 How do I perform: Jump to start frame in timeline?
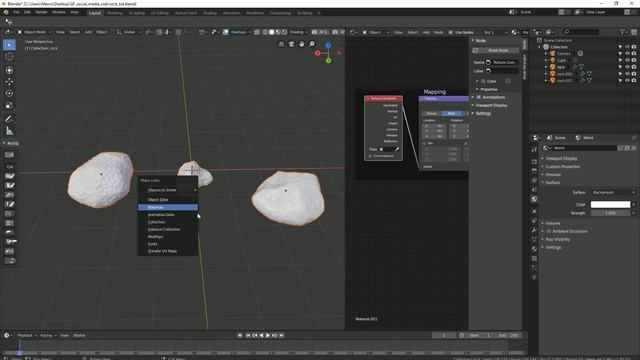click(248, 335)
